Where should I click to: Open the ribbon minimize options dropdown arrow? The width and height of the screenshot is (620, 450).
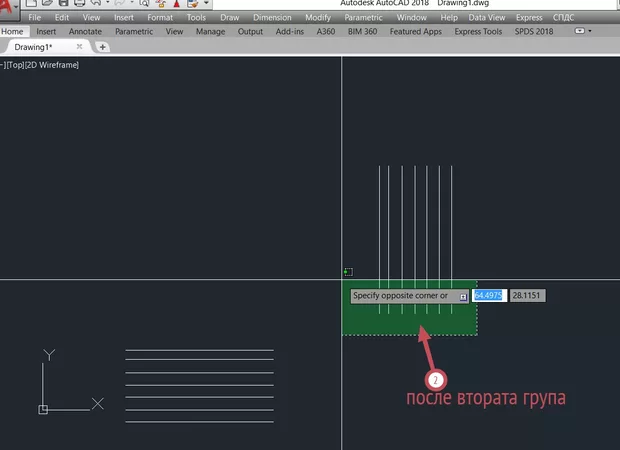(x=590, y=31)
